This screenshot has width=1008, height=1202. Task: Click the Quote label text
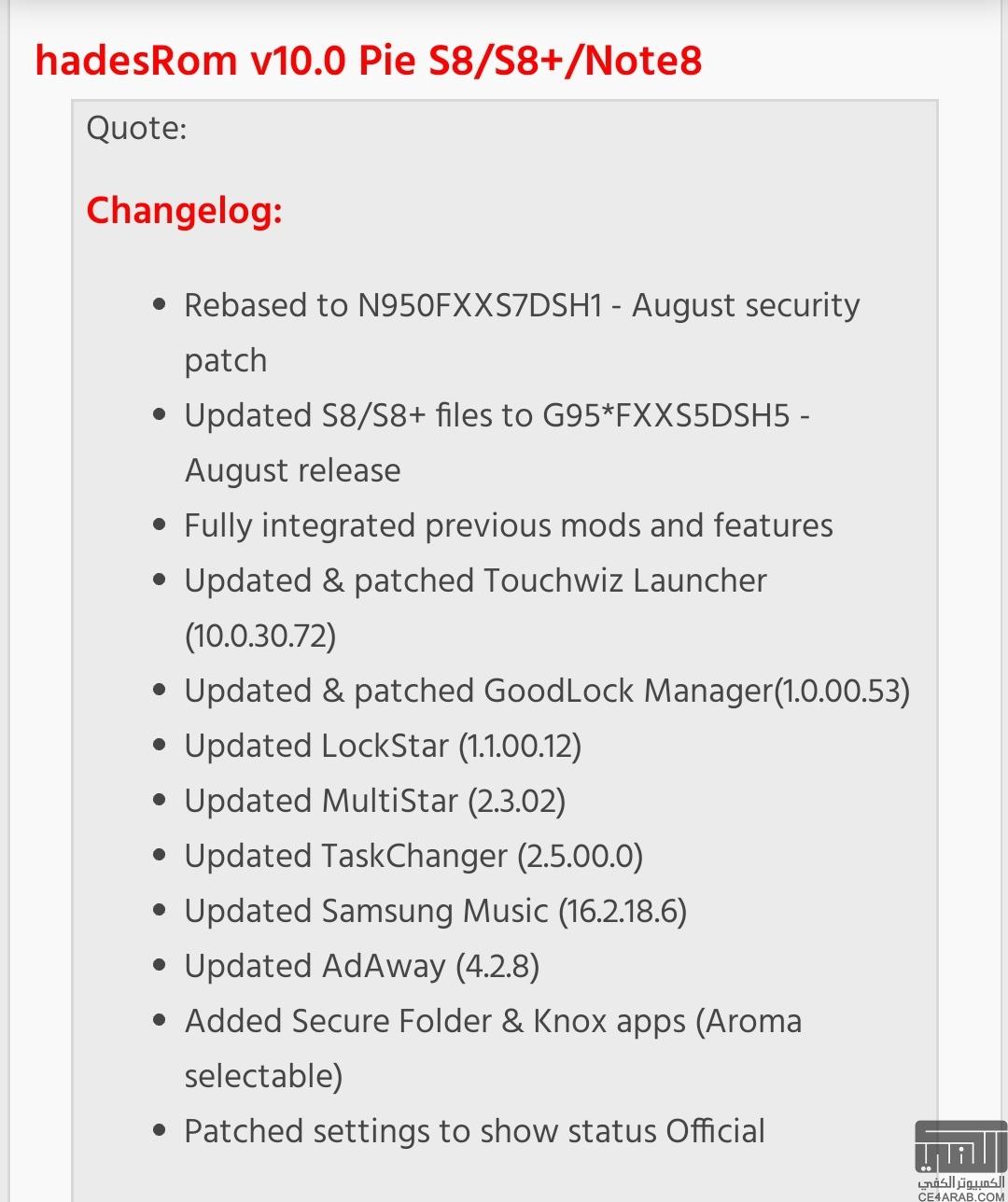136,128
